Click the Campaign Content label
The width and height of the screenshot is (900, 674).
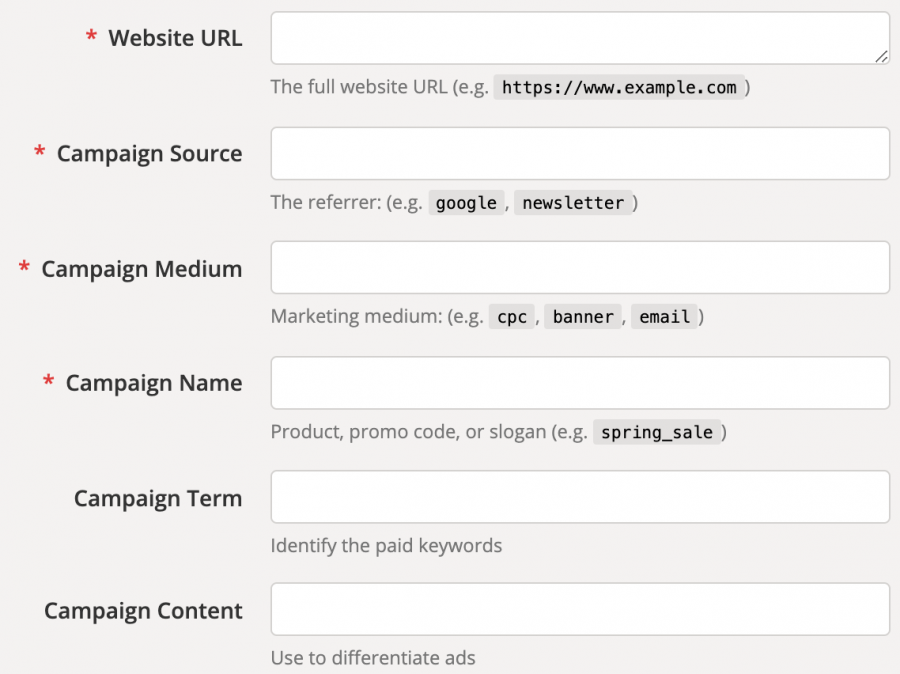(x=143, y=611)
